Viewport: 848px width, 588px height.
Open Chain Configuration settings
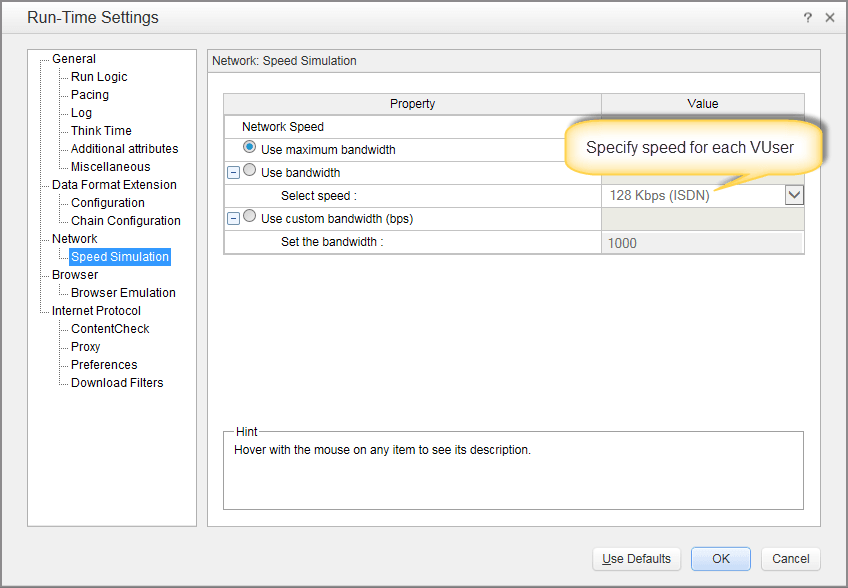126,221
